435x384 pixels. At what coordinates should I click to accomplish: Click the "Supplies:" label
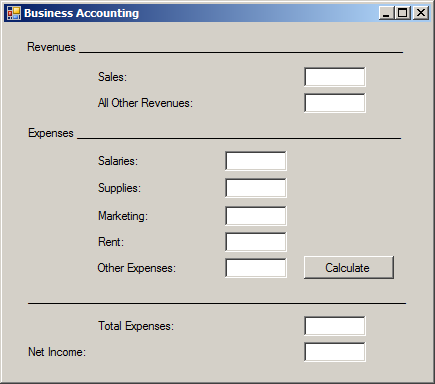(x=119, y=188)
